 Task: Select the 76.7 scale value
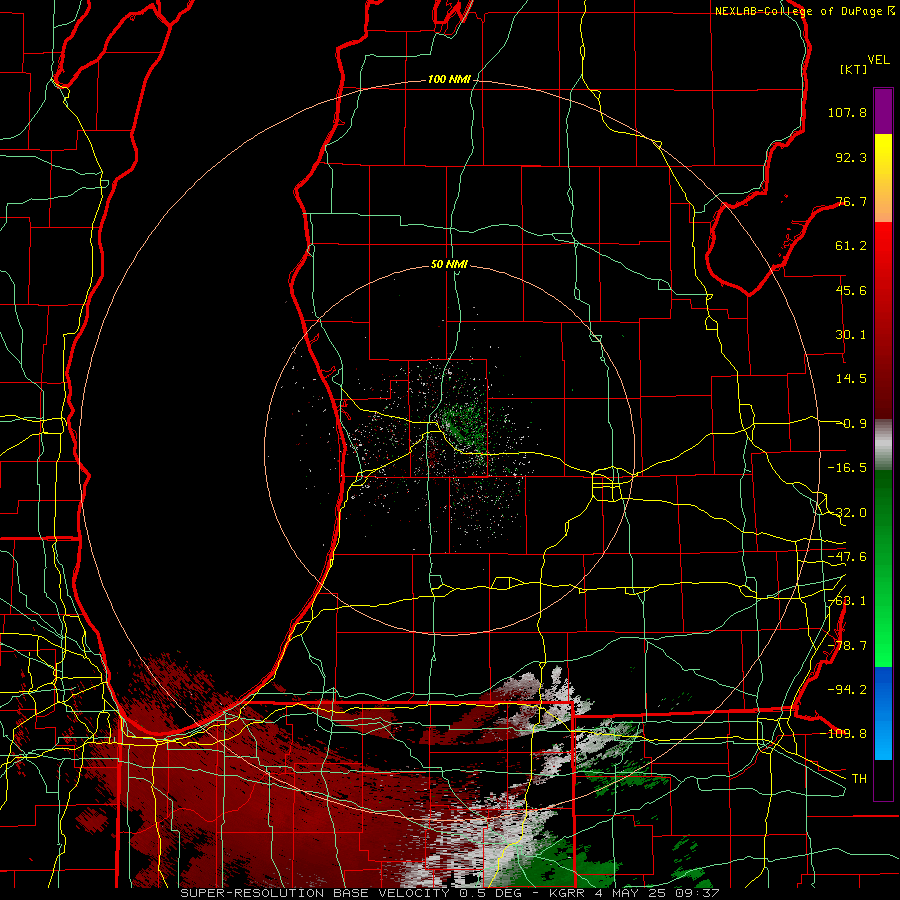(851, 201)
